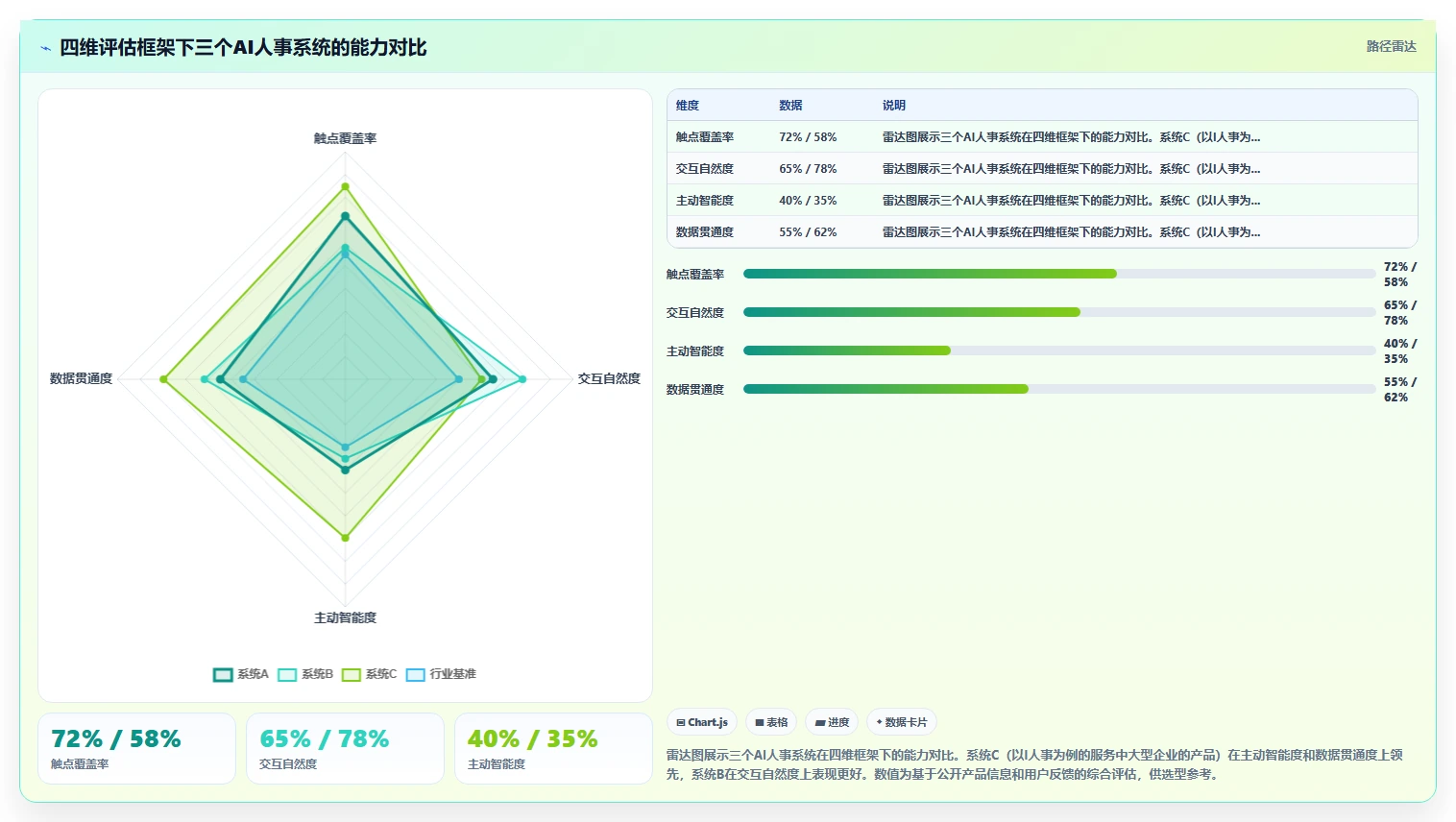Select the 触点覆盖率 table row cell
The width and height of the screenshot is (1456, 822).
click(705, 137)
